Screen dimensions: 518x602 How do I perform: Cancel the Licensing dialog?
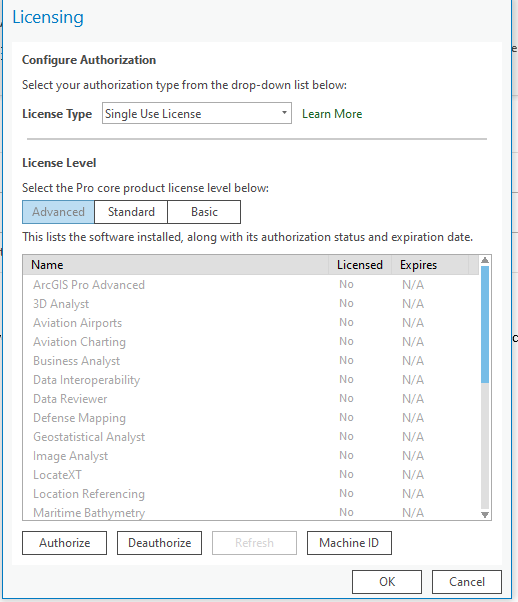point(467,582)
